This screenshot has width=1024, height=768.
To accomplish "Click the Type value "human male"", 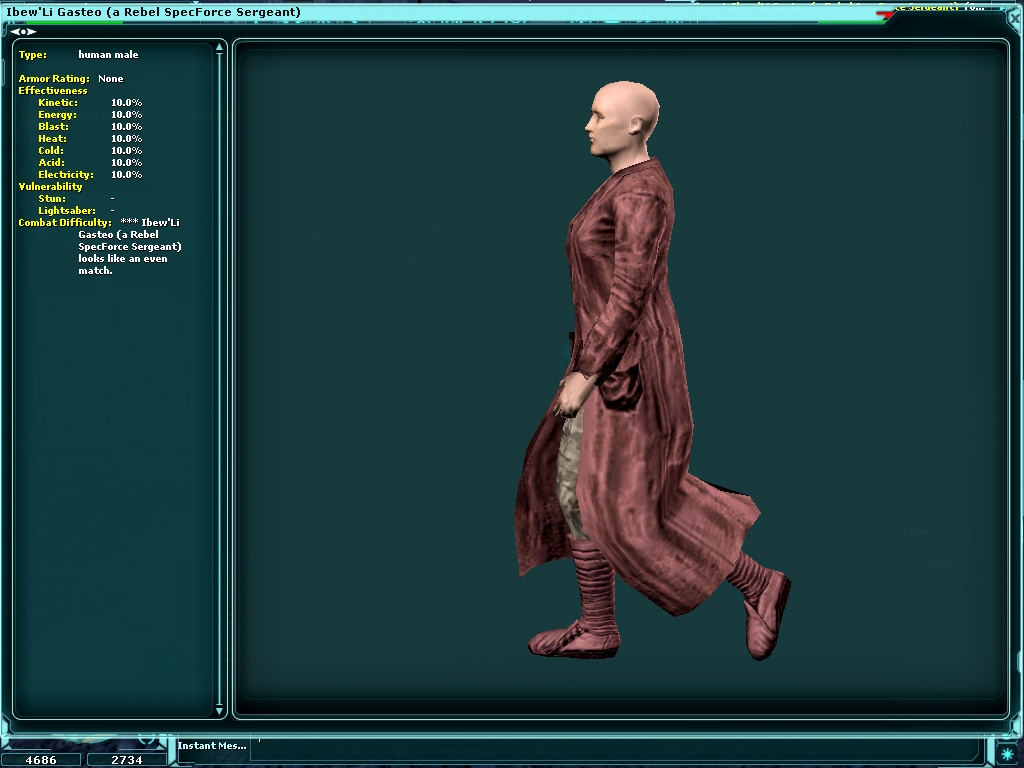I will (x=108, y=55).
